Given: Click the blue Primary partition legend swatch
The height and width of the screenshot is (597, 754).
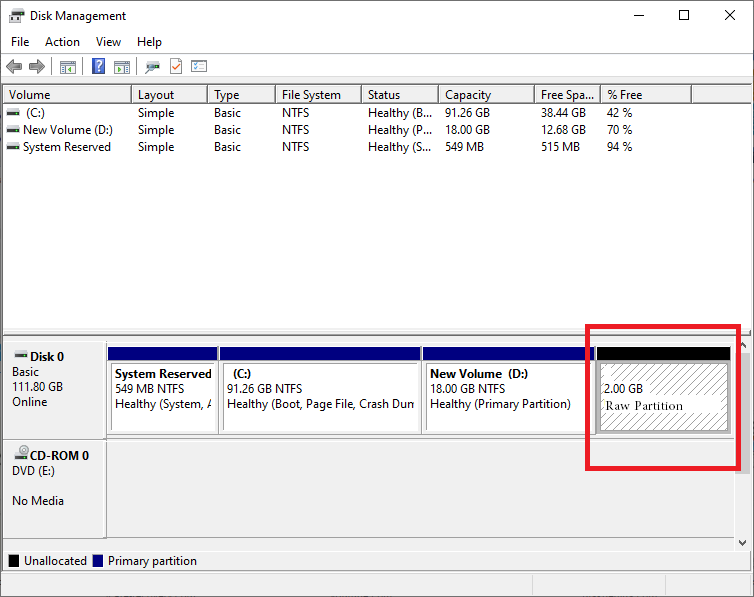Looking at the screenshot, I should 98,561.
